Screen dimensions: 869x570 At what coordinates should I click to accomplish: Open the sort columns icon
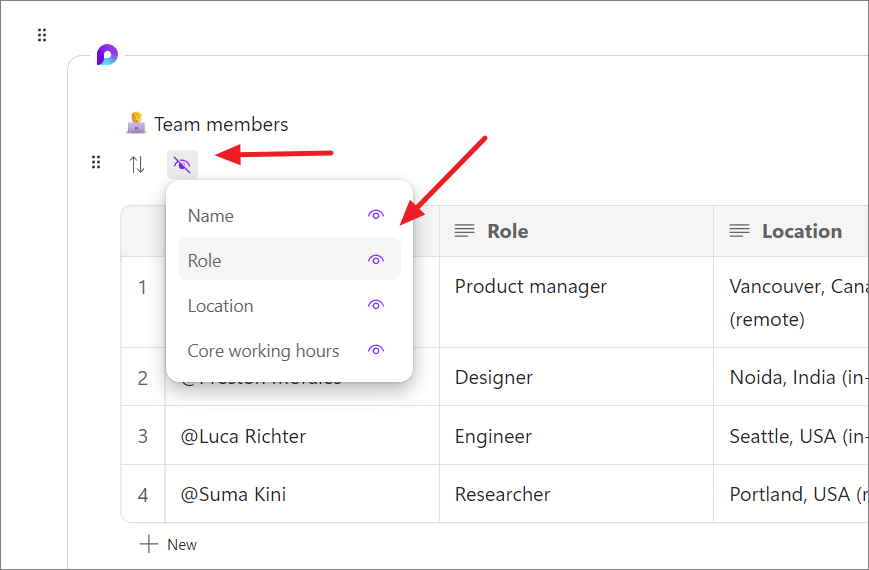137,165
